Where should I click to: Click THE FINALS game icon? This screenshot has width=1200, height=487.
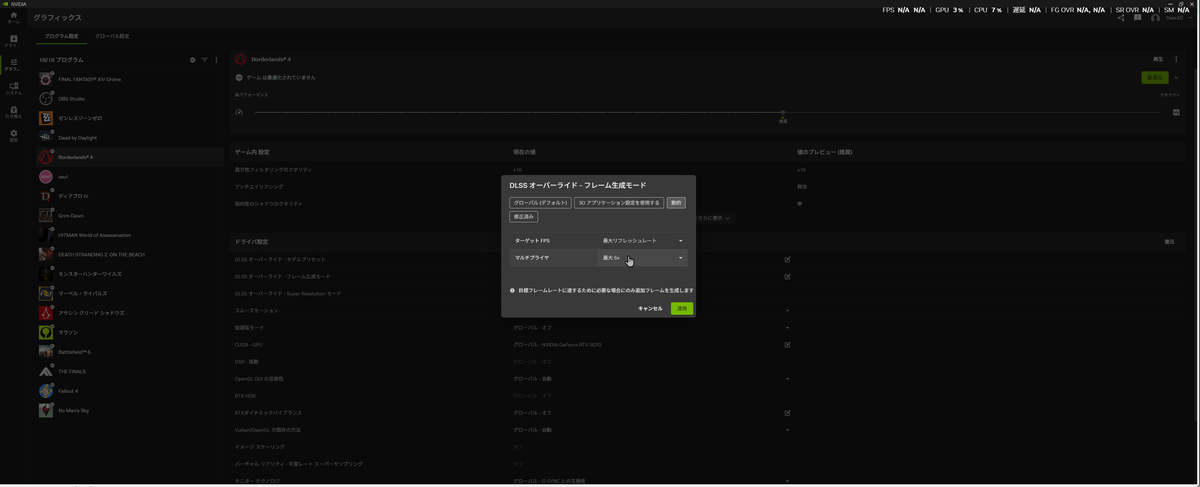pyautogui.click(x=45, y=371)
